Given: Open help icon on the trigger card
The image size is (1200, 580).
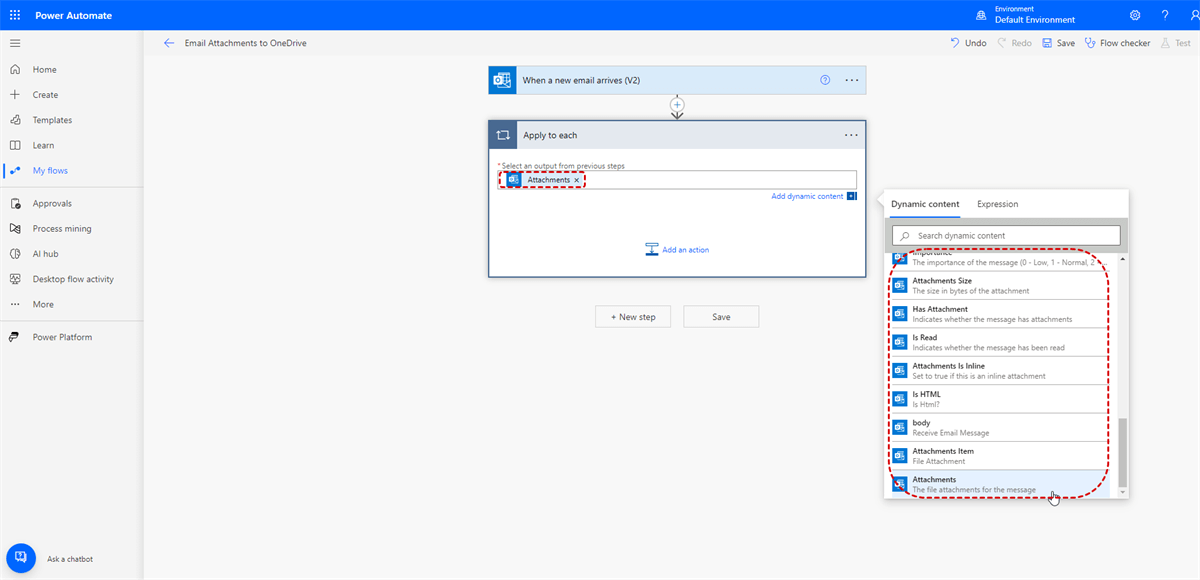Looking at the screenshot, I should (825, 80).
